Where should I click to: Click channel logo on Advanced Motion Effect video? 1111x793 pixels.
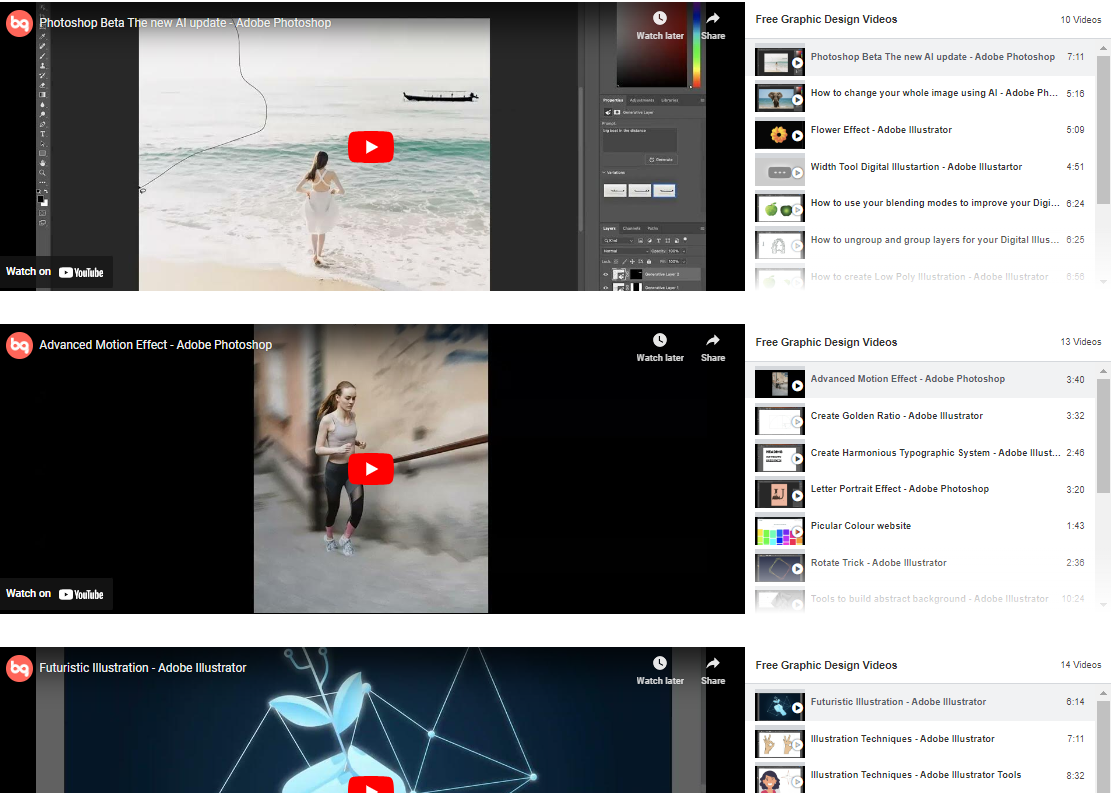(19, 345)
